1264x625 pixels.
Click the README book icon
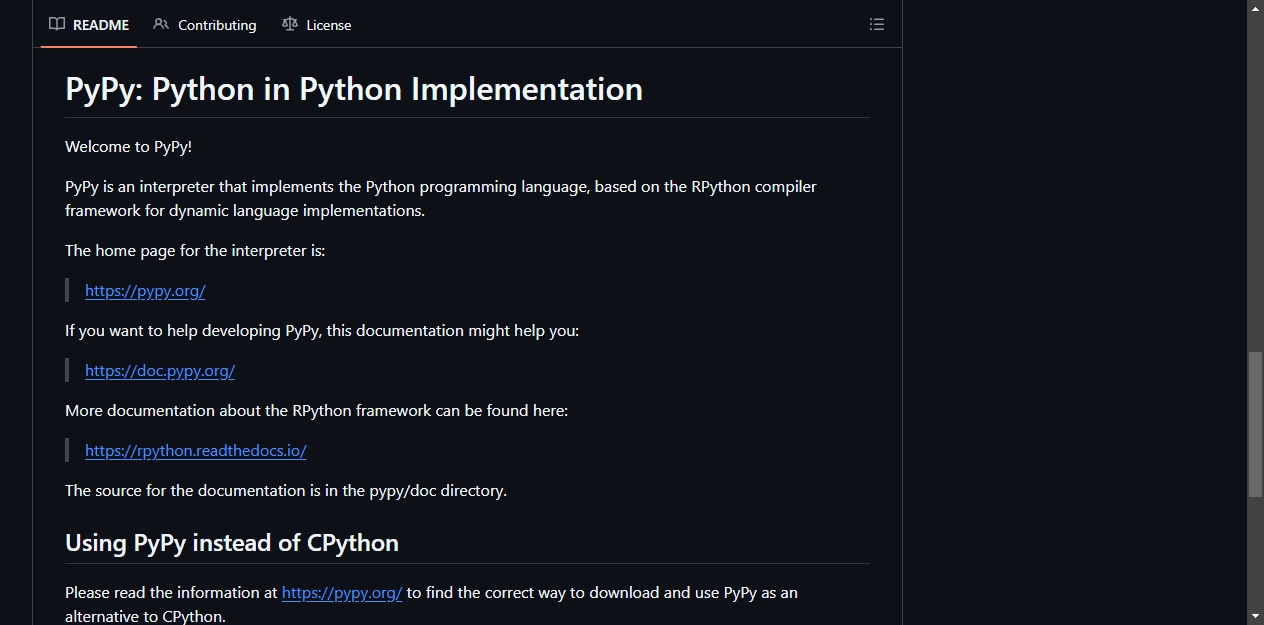coord(57,24)
